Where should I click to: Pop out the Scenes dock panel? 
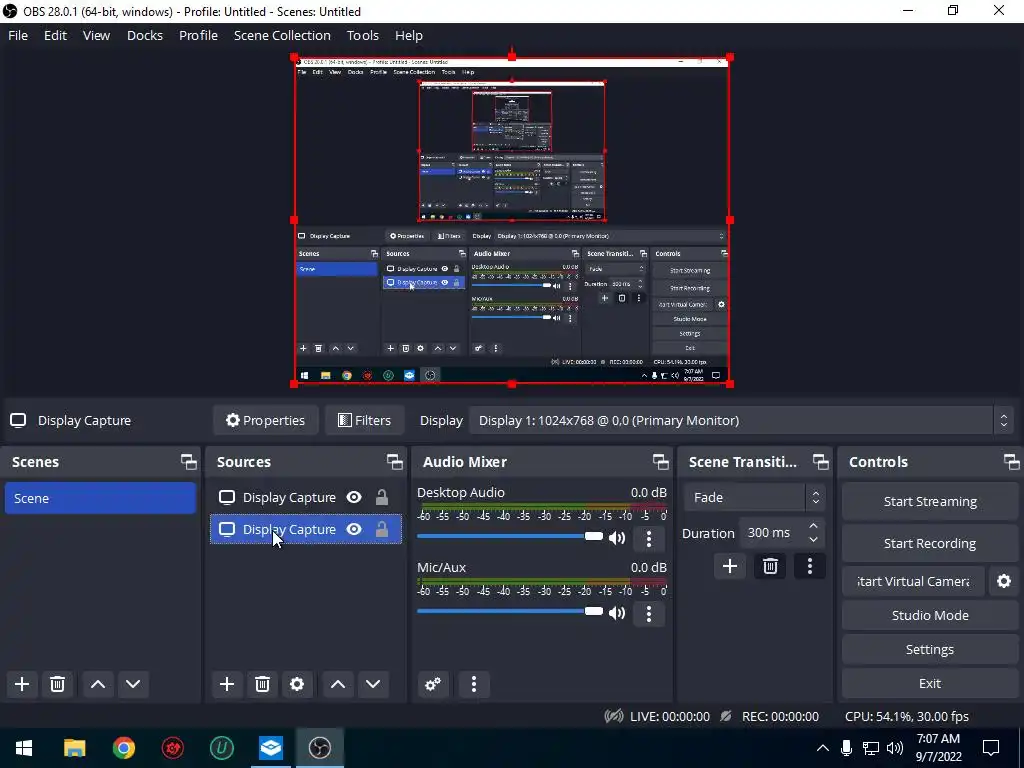coord(189,462)
